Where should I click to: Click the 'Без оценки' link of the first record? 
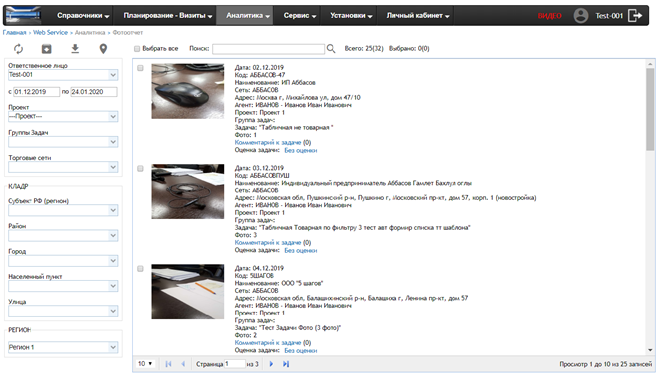coord(301,150)
